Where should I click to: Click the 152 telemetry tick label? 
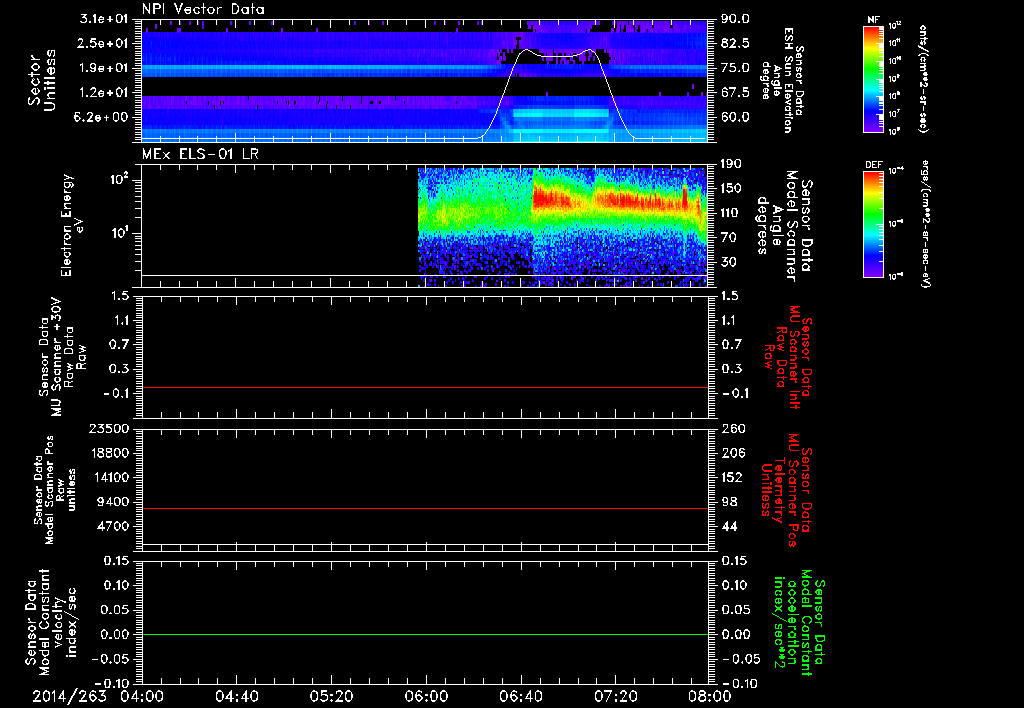coord(732,477)
